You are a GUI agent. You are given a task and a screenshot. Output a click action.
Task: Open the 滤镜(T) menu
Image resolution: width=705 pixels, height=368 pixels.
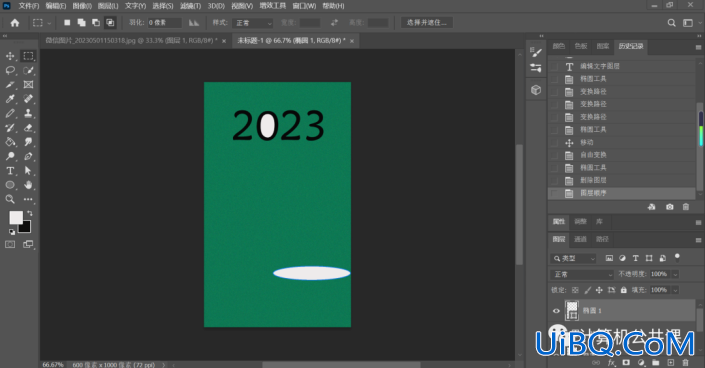[x=190, y=6]
